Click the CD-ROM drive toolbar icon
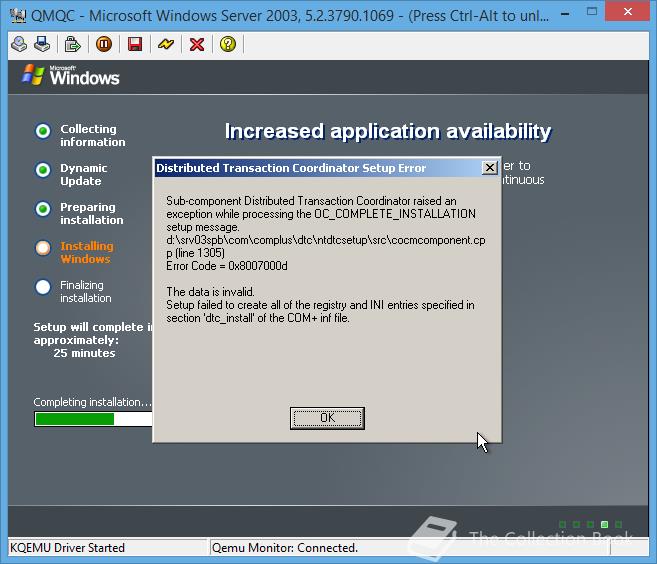This screenshot has width=657, height=564. click(x=19, y=44)
